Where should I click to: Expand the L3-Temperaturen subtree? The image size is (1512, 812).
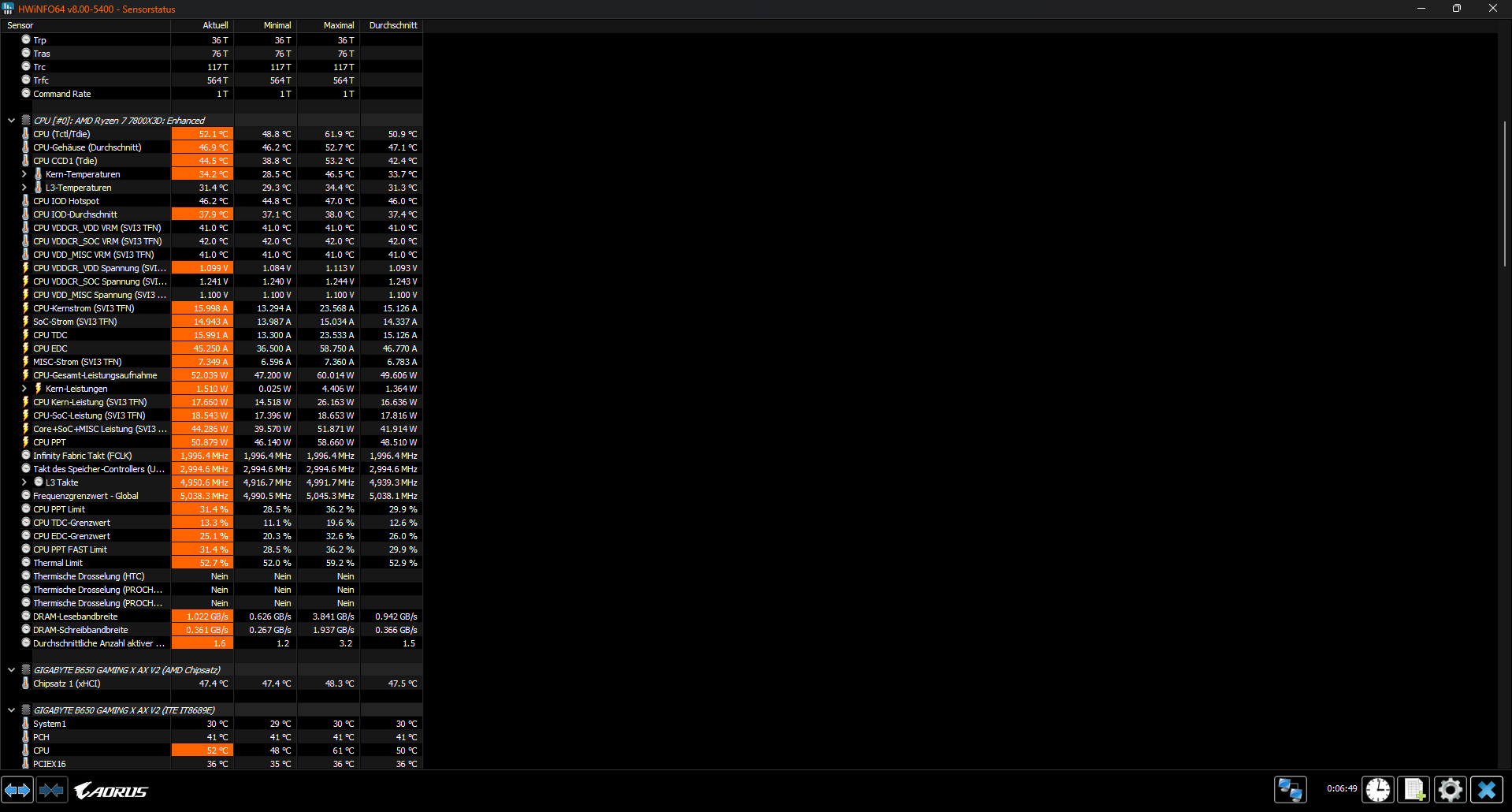point(24,188)
